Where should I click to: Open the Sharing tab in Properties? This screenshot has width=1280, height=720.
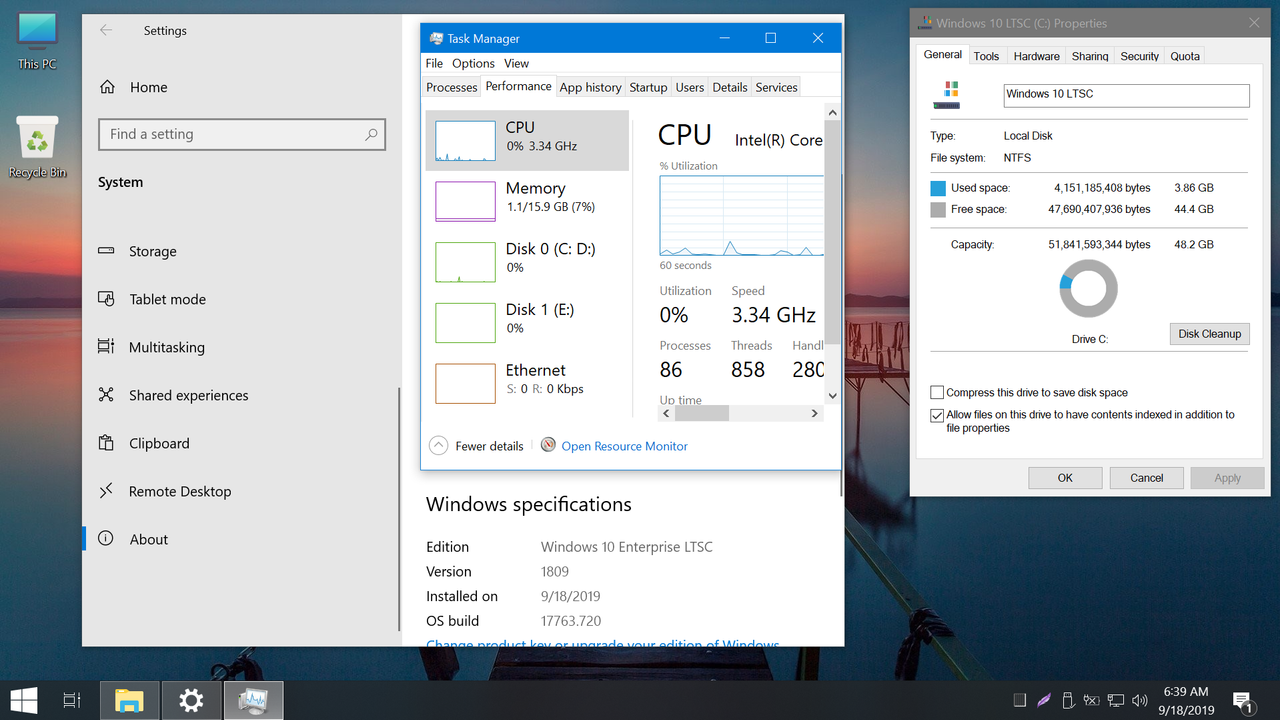[x=1090, y=56]
